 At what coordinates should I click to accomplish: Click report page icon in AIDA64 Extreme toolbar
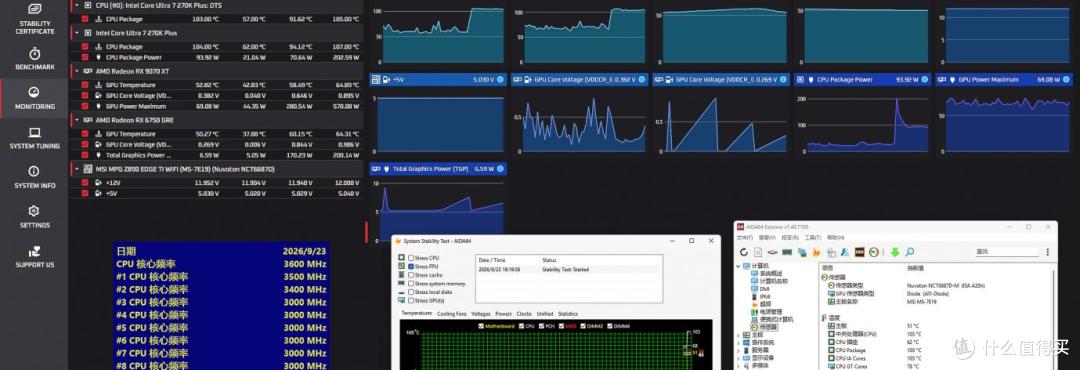(758, 252)
